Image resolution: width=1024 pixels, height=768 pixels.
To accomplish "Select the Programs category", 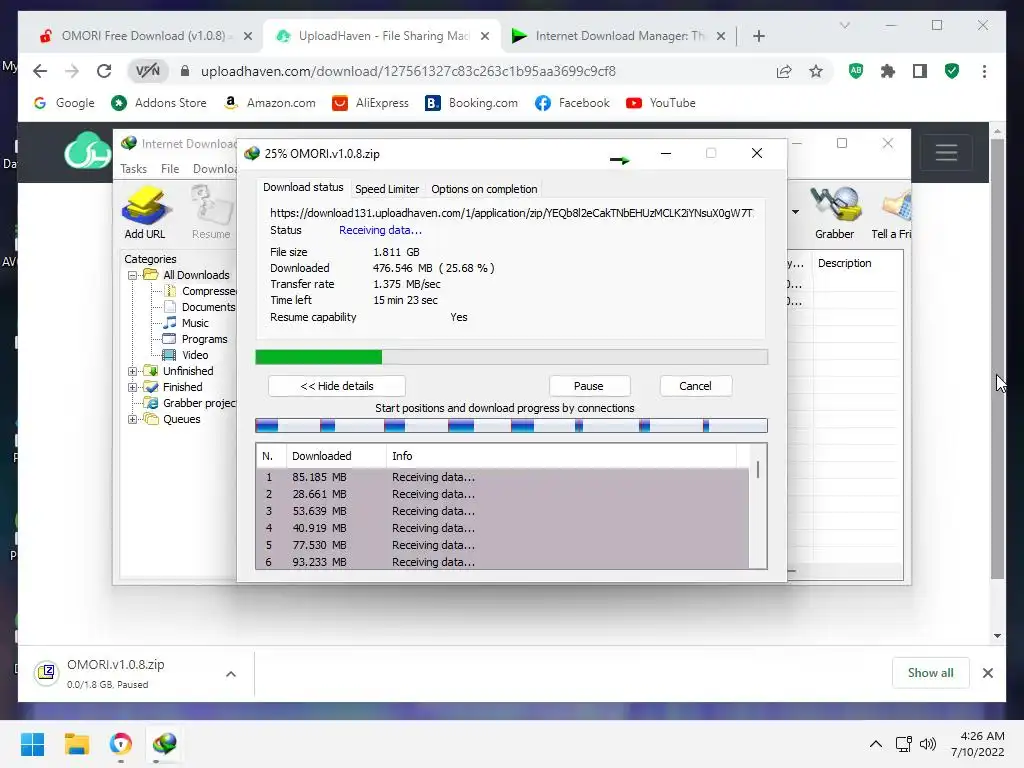I will (195, 339).
